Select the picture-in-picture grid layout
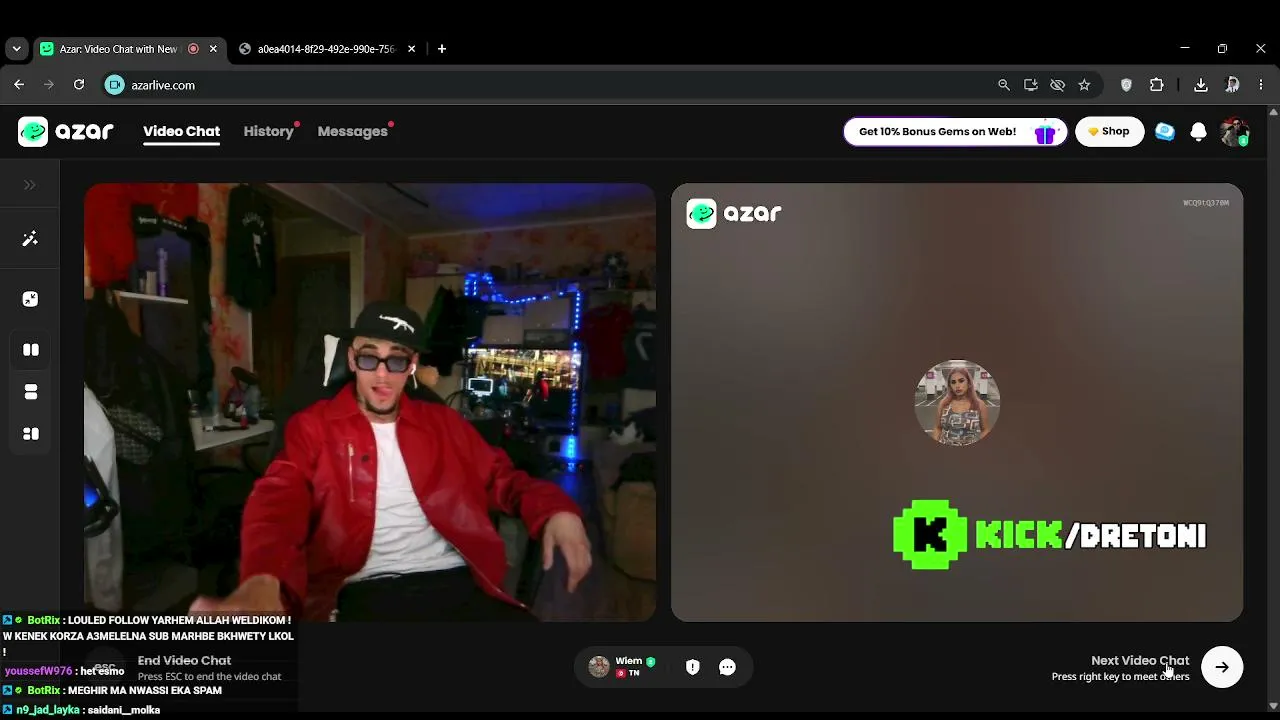Screen dimensions: 1280x720 point(31,434)
